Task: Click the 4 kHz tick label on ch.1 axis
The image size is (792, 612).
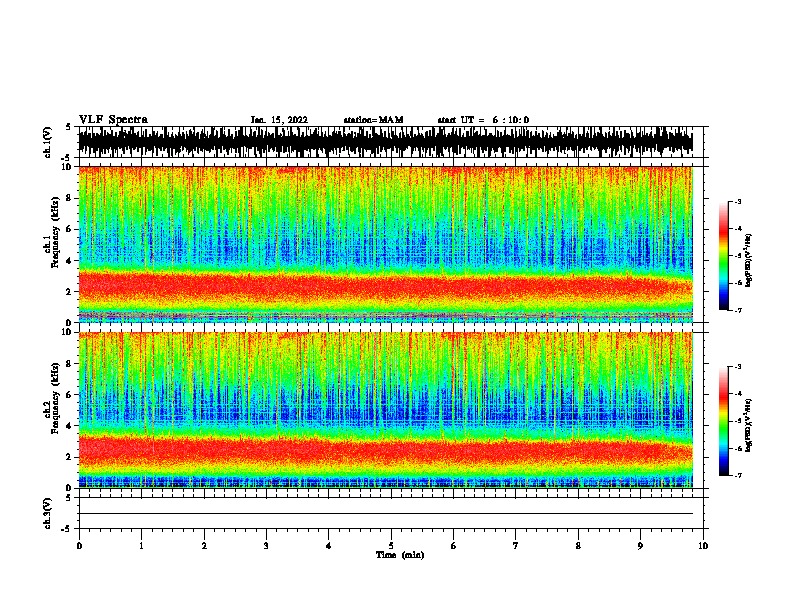Action: pos(70,261)
